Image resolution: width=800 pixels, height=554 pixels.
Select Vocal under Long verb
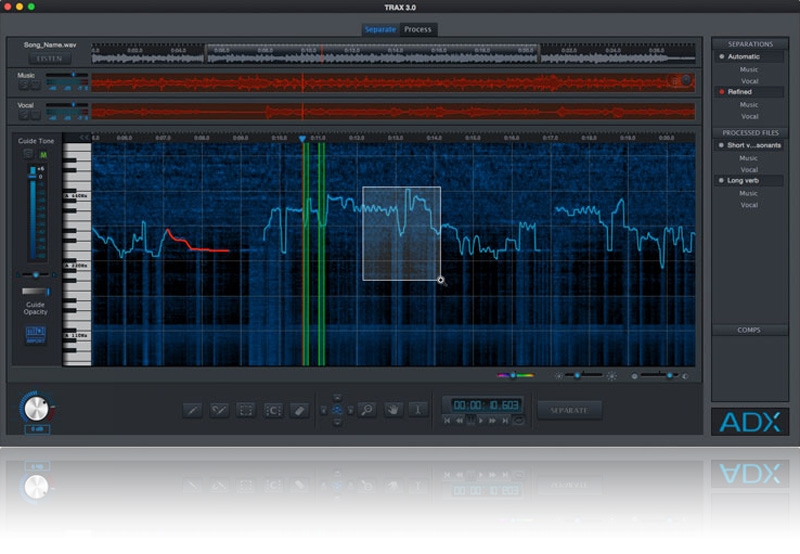point(749,205)
